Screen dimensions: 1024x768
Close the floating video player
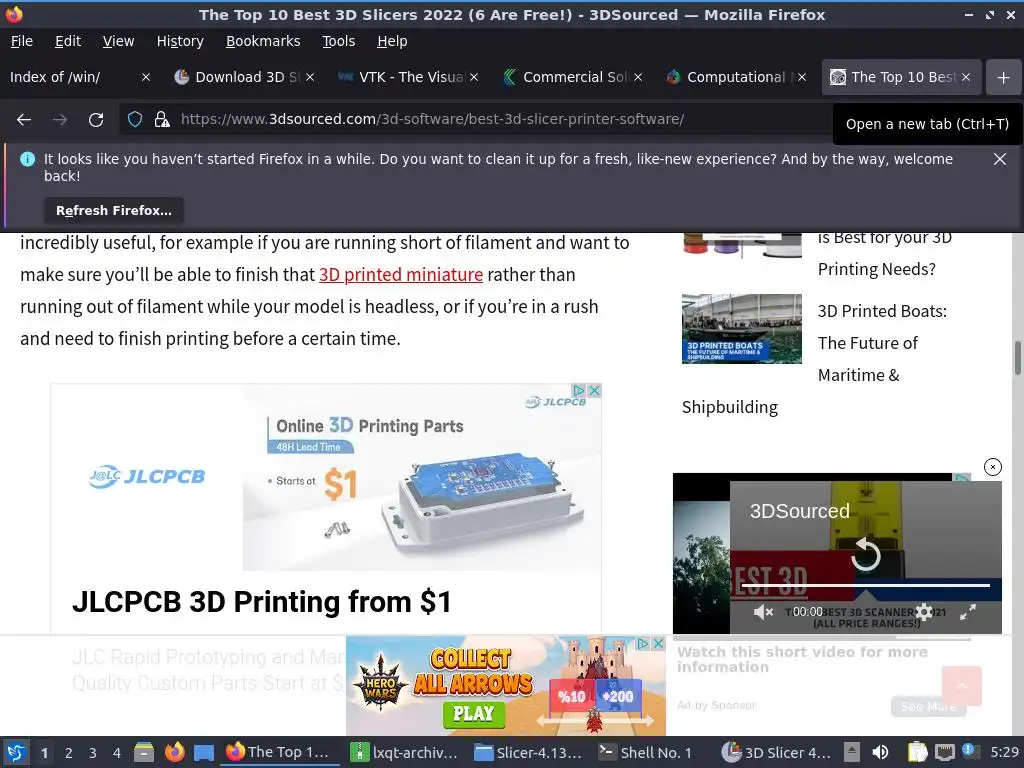pos(993,467)
